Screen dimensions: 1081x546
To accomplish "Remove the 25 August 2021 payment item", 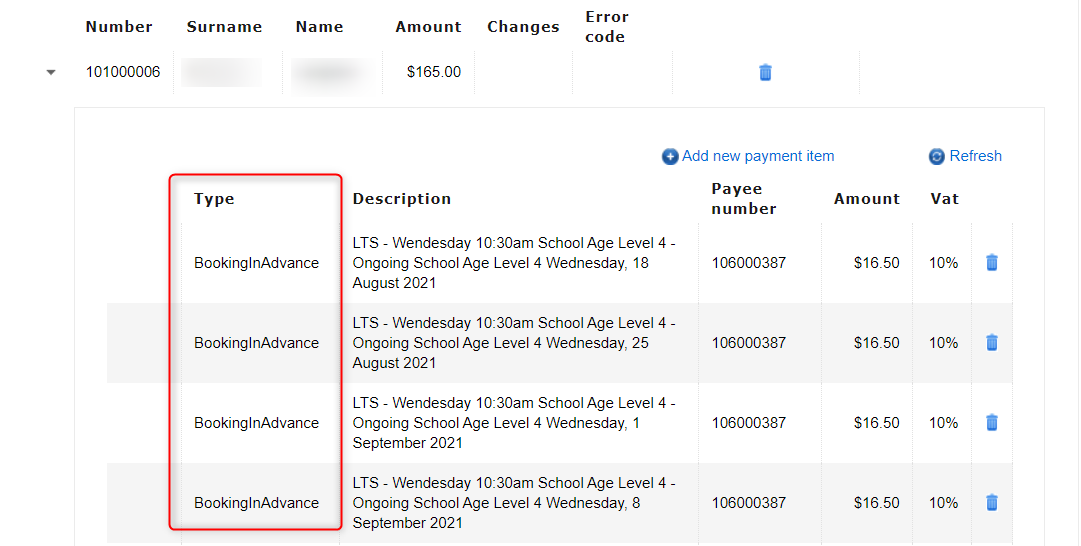I will point(991,343).
